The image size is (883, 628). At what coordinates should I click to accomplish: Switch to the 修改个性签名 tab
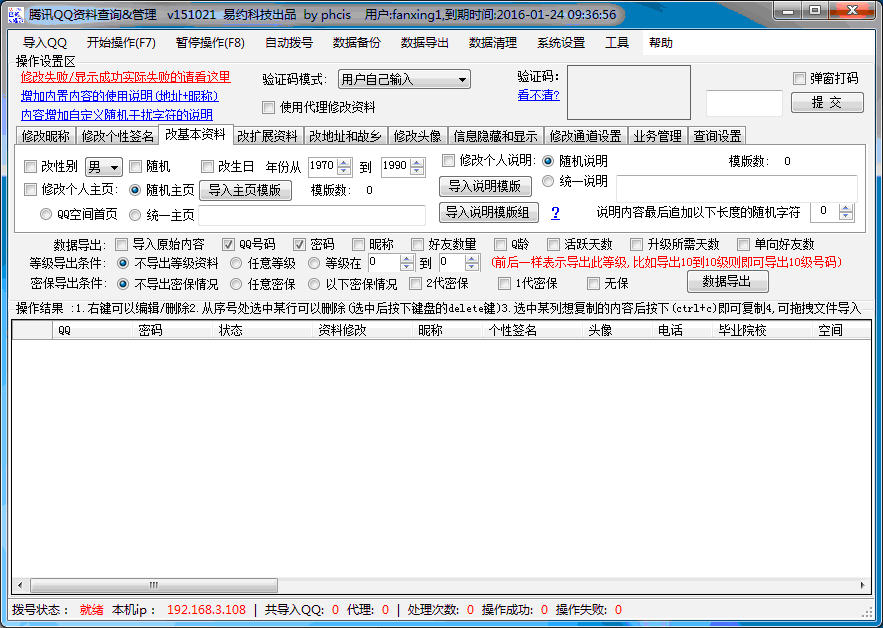pyautogui.click(x=117, y=136)
